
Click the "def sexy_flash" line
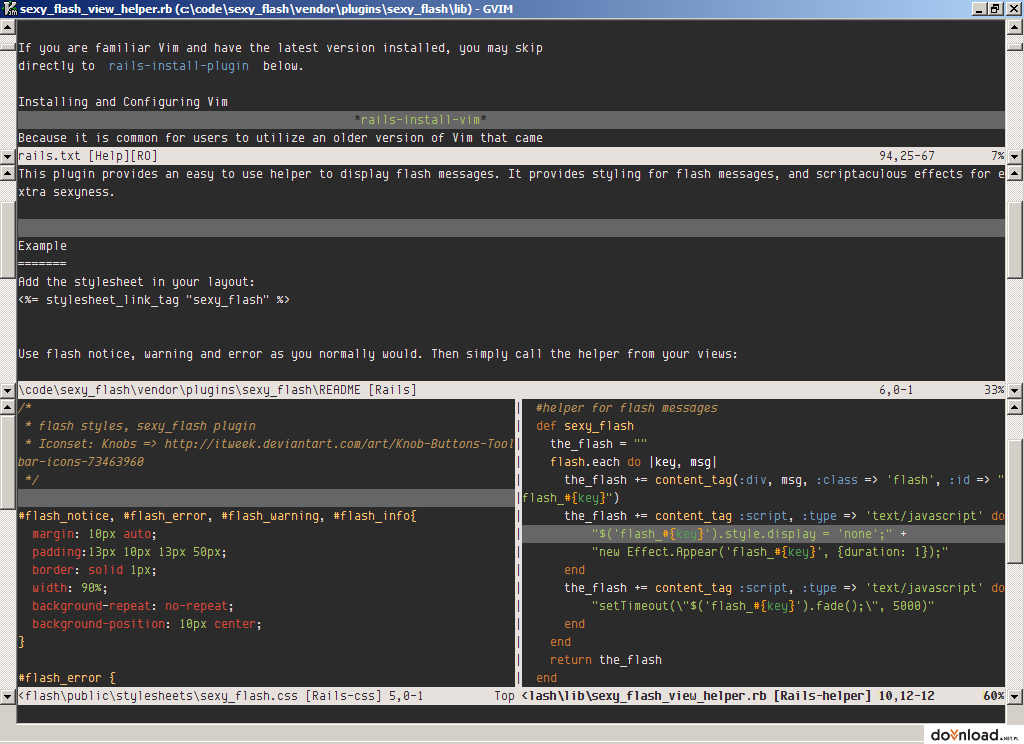click(x=584, y=426)
